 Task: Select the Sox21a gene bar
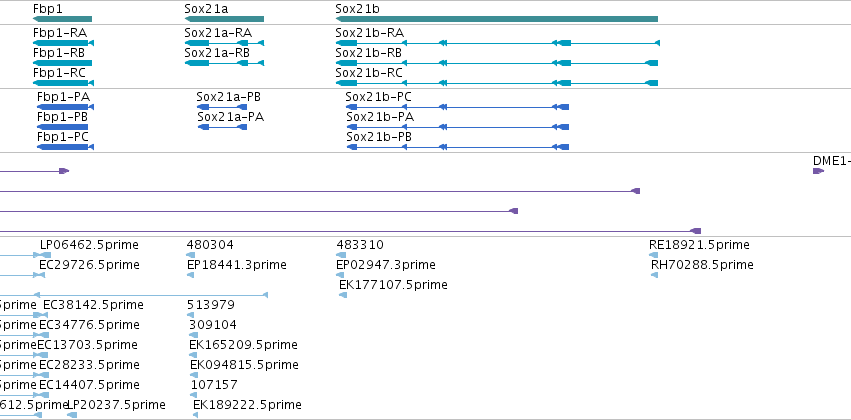coord(224,19)
